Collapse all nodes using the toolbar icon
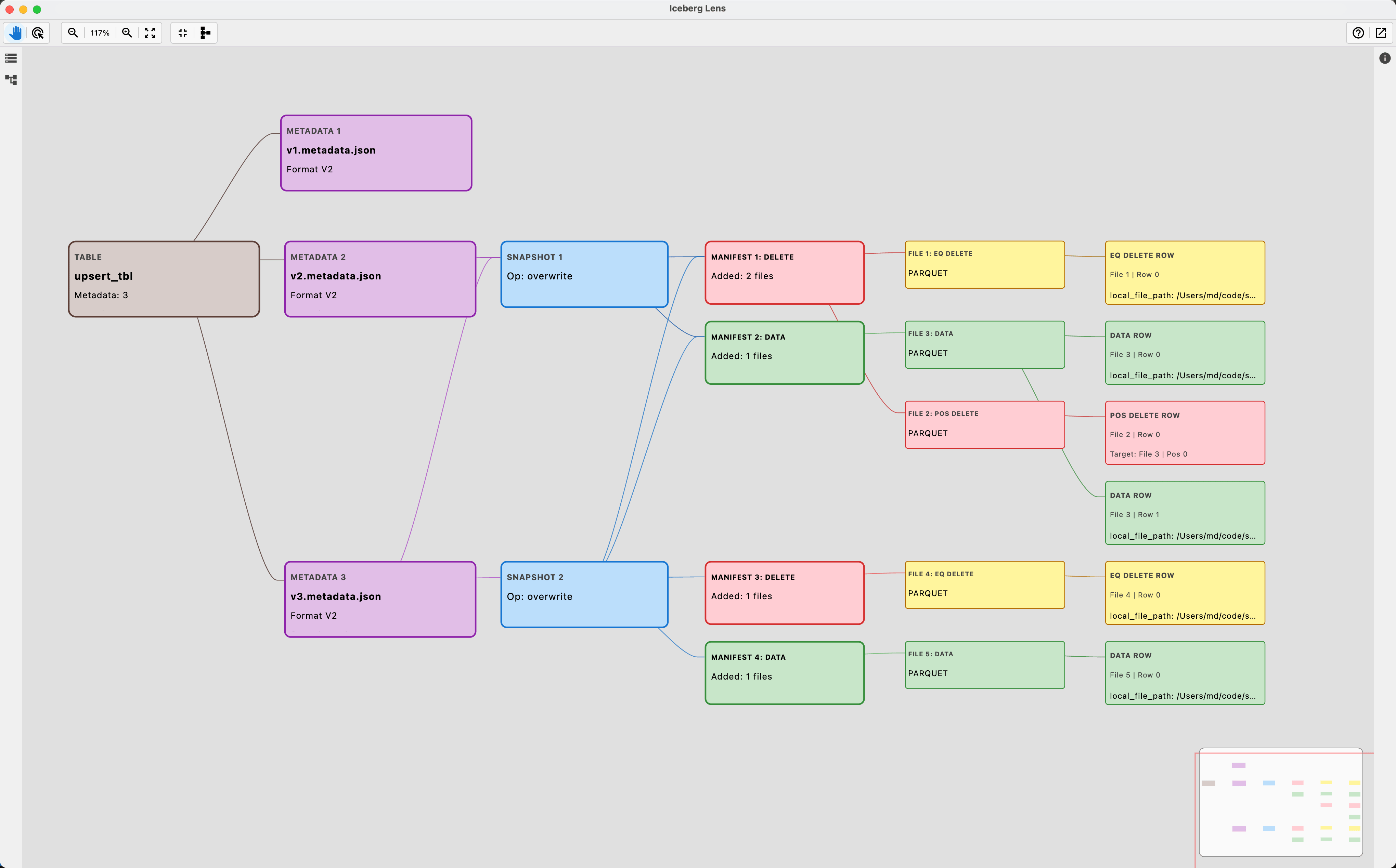 tap(183, 33)
